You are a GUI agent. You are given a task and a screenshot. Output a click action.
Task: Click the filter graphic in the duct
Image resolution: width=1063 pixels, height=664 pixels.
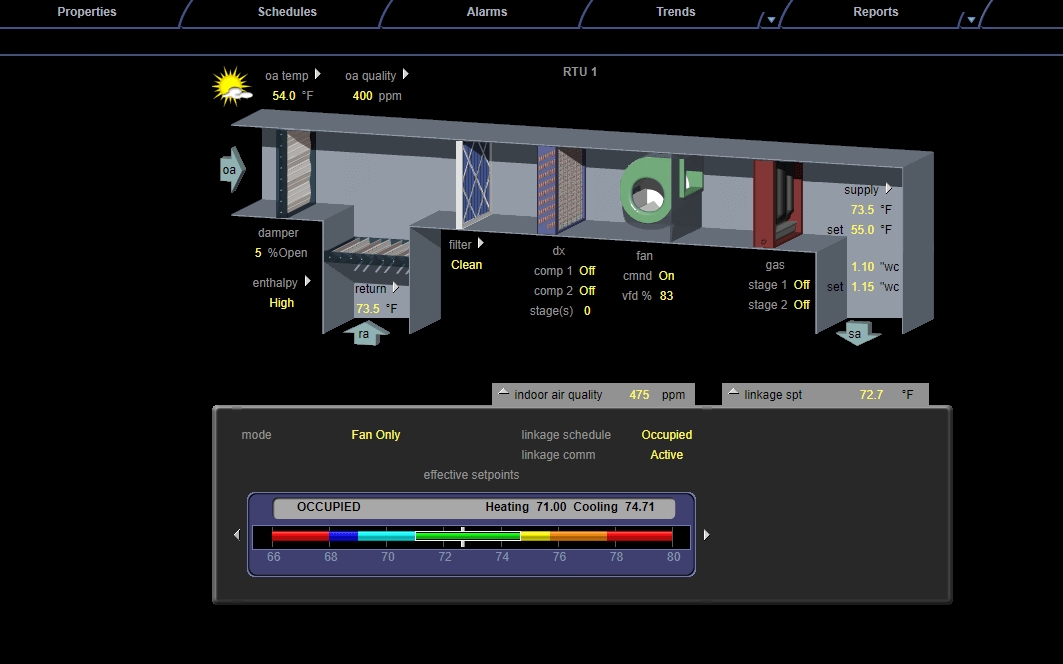click(474, 183)
